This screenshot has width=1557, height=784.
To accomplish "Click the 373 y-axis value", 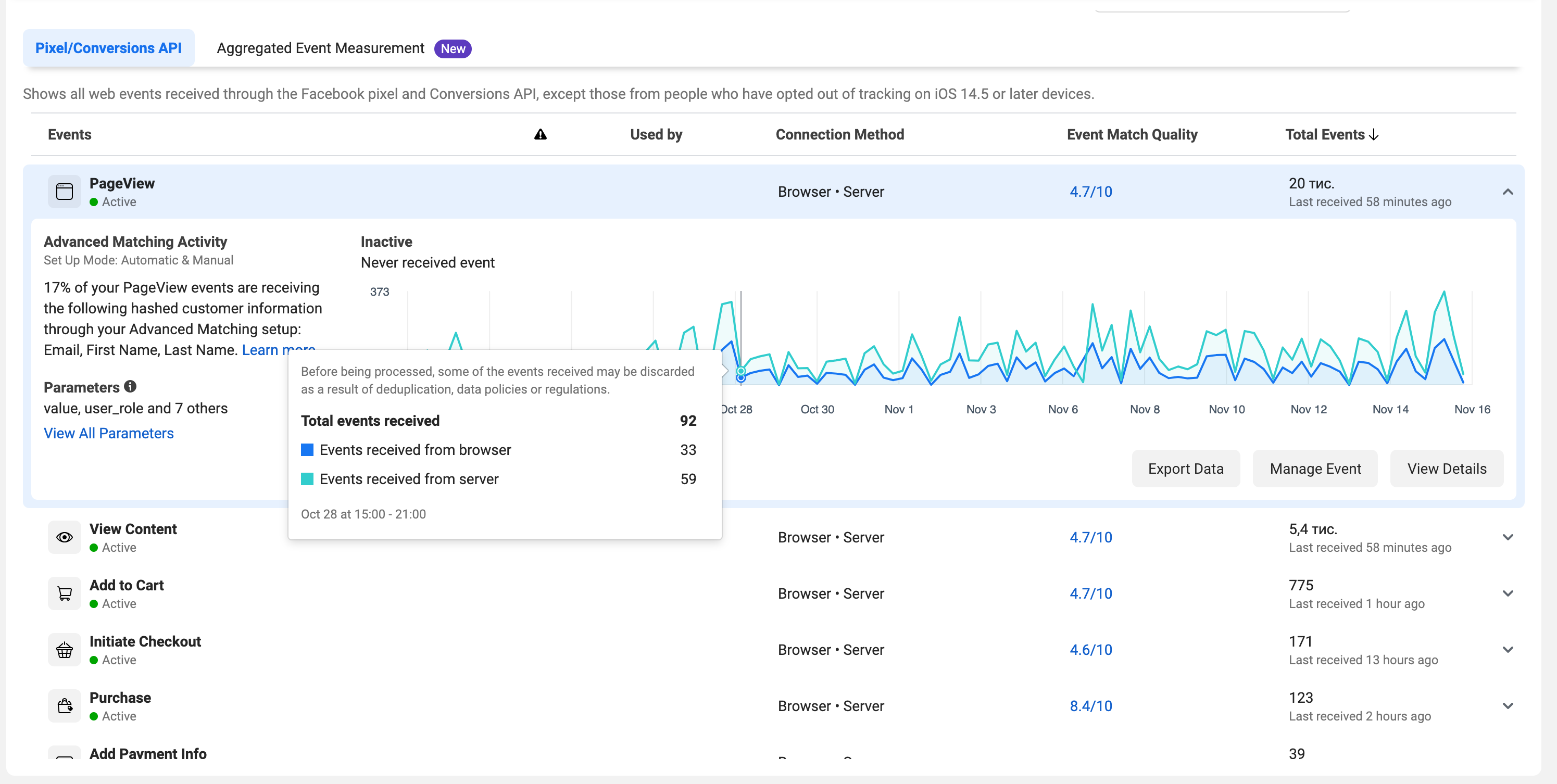I will pyautogui.click(x=380, y=292).
